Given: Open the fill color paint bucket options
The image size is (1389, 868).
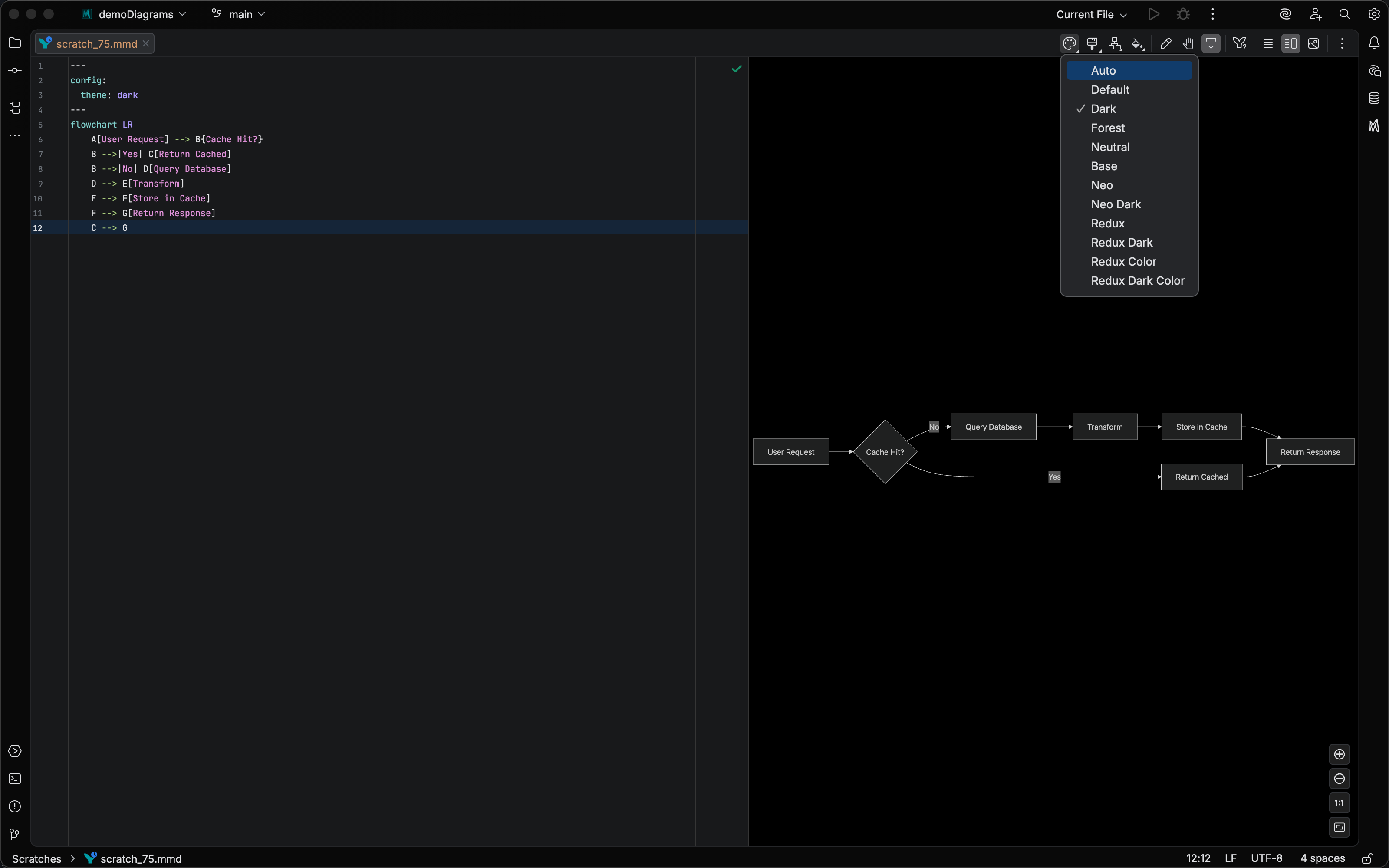Looking at the screenshot, I should pos(1138,43).
